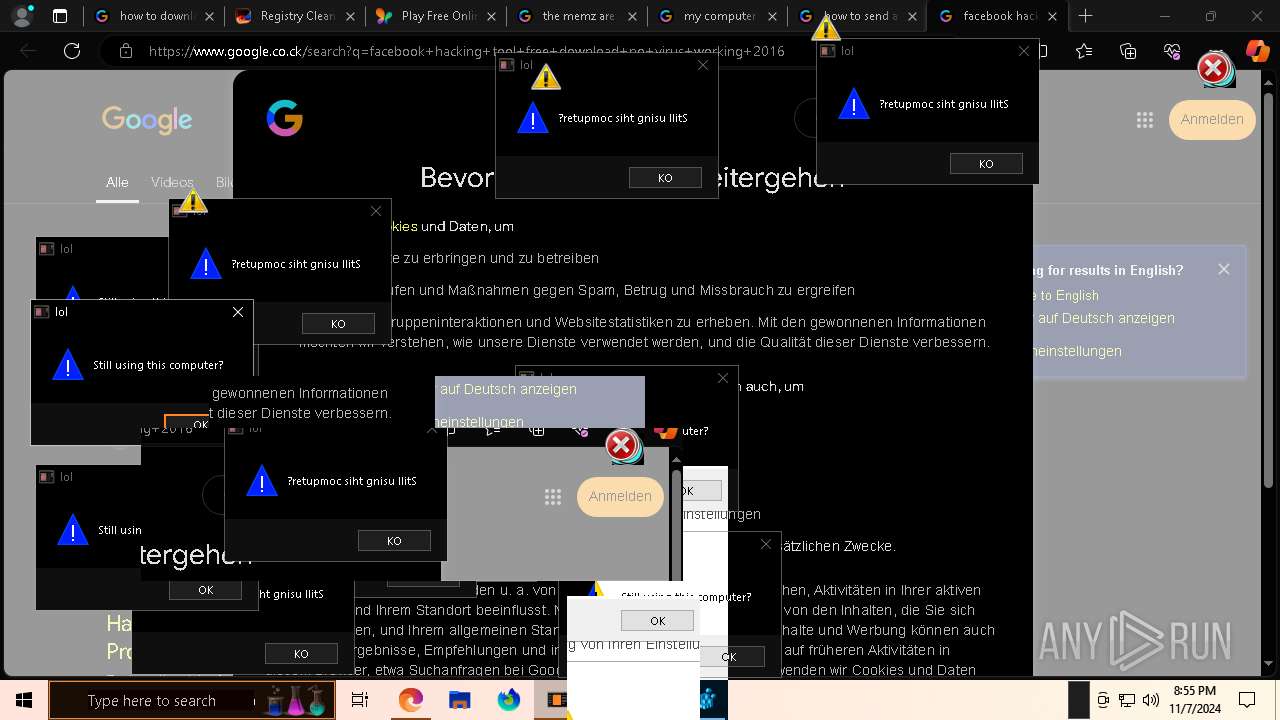Click 'Type here to search' taskbar box
Image resolution: width=1280 pixels, height=720 pixels.
coord(150,700)
